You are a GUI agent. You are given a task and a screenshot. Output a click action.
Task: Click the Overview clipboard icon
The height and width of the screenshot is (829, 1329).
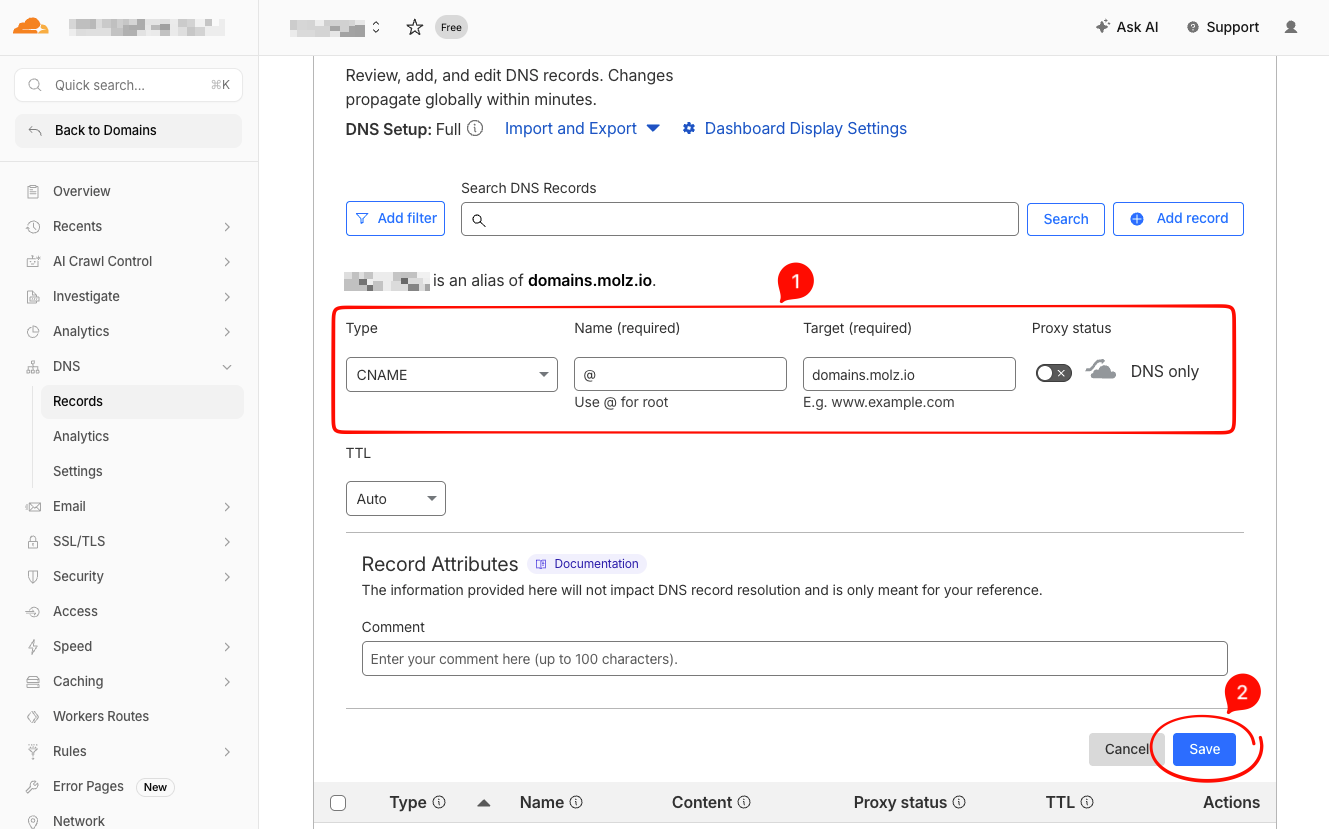point(33,191)
